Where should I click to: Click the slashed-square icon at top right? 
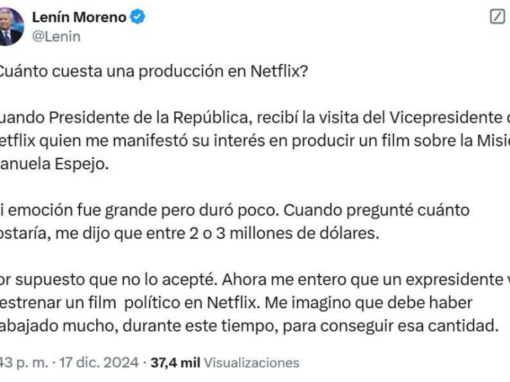click(x=497, y=16)
